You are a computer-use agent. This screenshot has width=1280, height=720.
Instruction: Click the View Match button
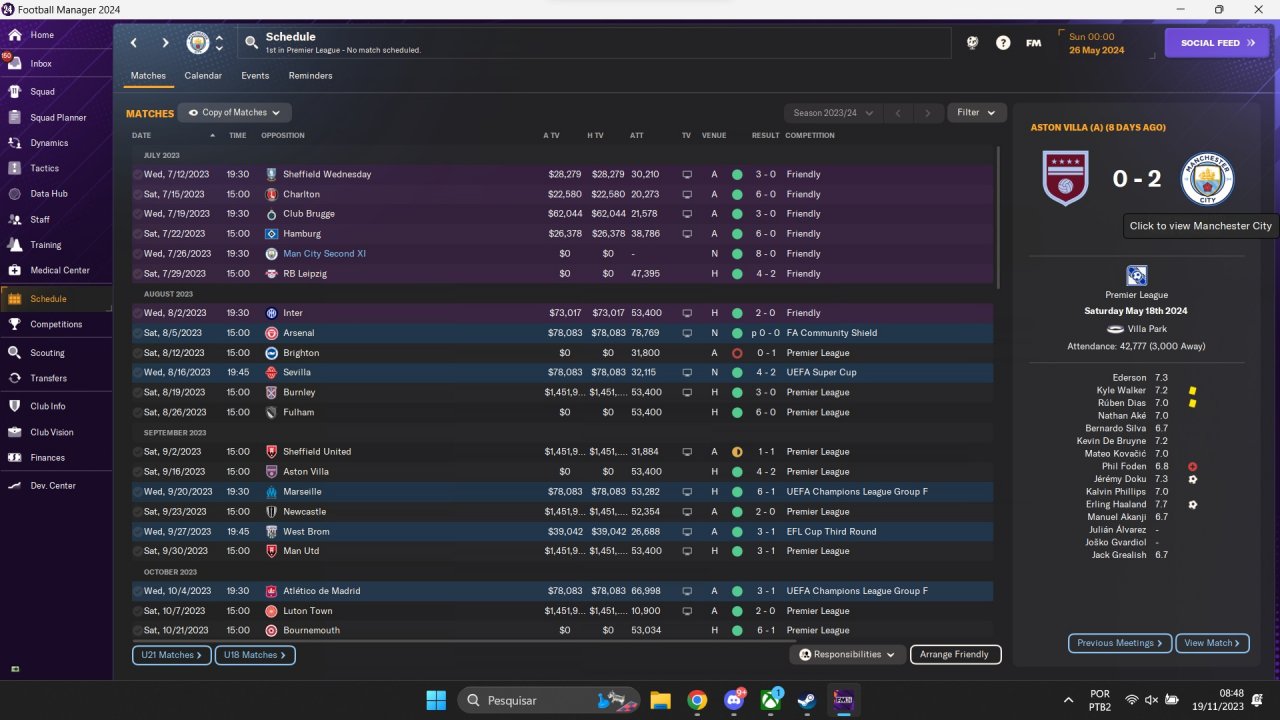tap(1212, 643)
